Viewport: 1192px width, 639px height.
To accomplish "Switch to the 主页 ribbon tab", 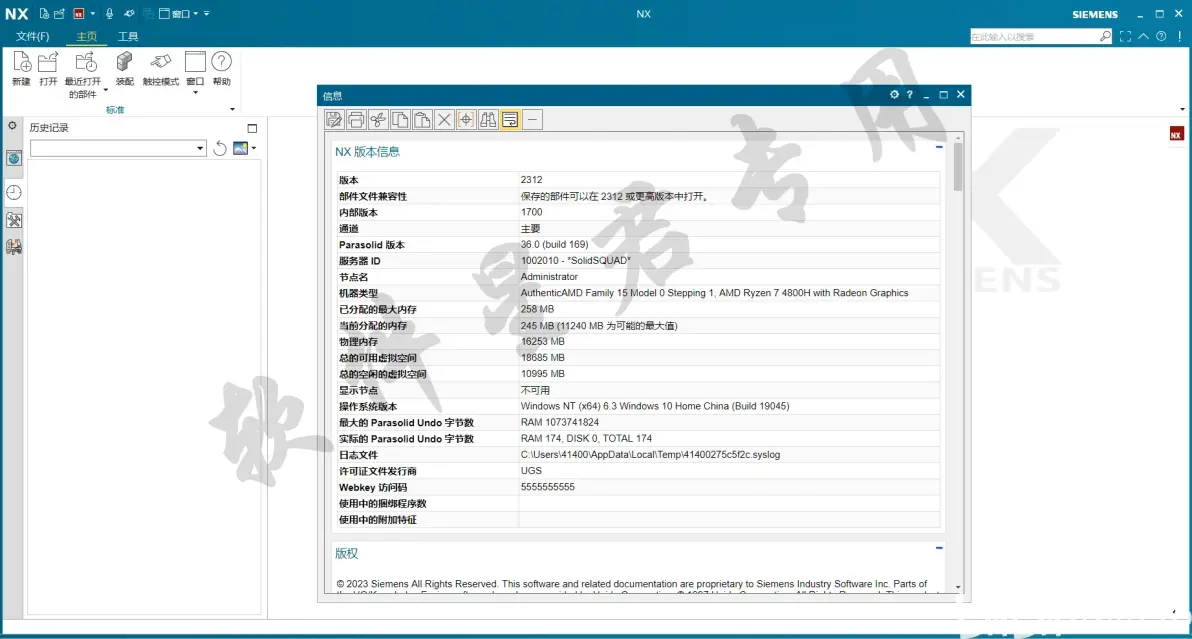I will pyautogui.click(x=86, y=36).
